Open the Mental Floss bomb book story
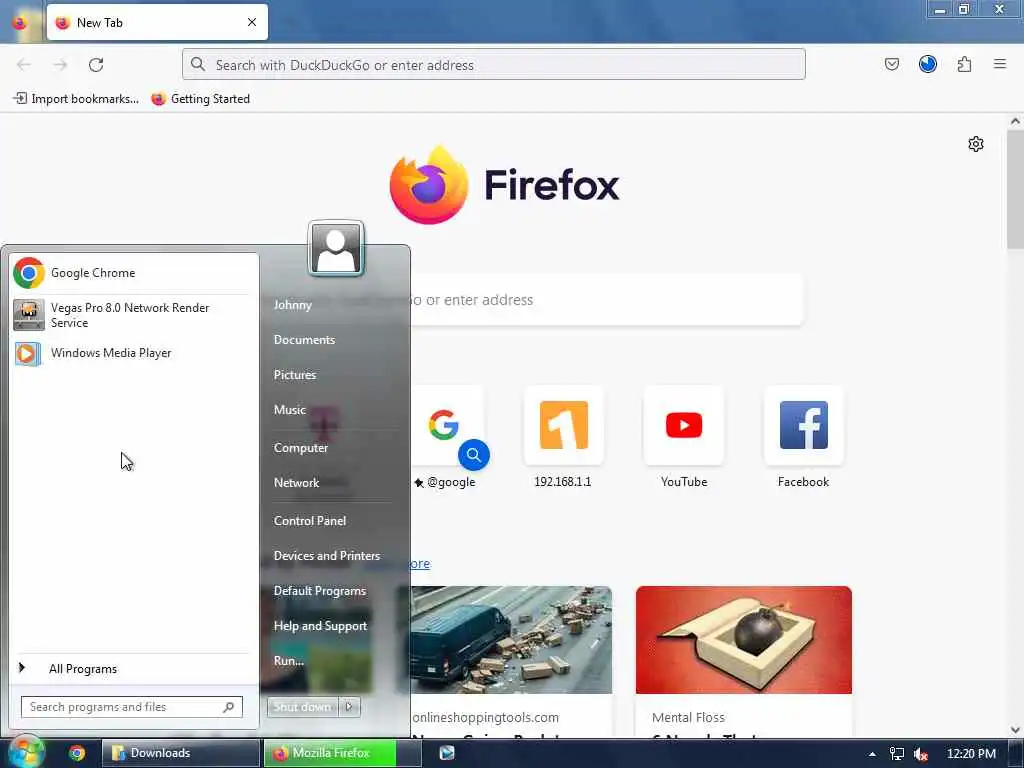Viewport: 1024px width, 768px height. click(x=744, y=662)
